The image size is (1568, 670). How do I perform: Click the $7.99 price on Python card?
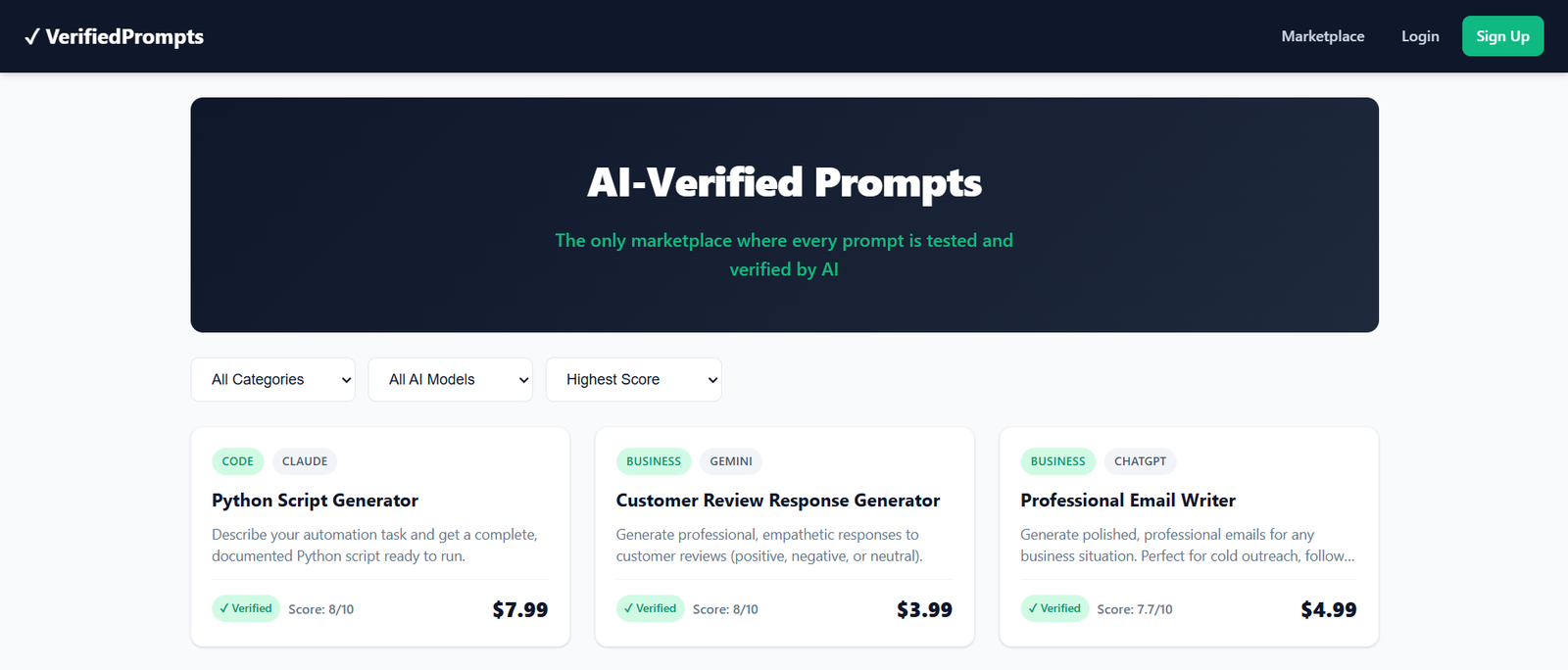tap(519, 610)
